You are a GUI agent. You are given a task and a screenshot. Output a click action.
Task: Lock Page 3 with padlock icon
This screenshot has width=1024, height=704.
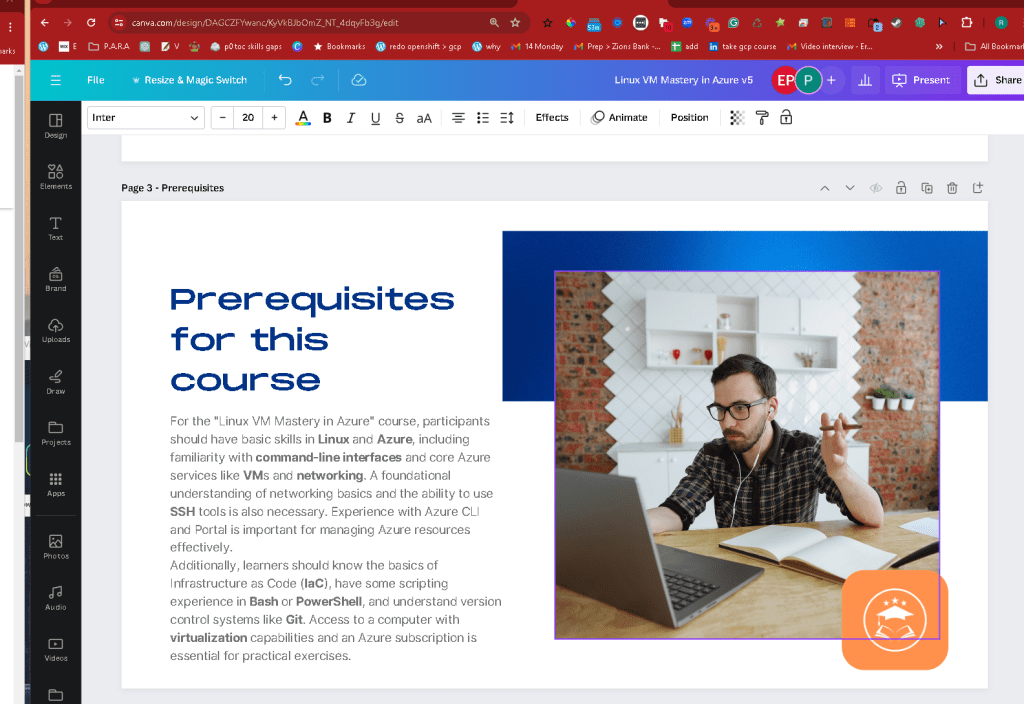click(x=901, y=188)
